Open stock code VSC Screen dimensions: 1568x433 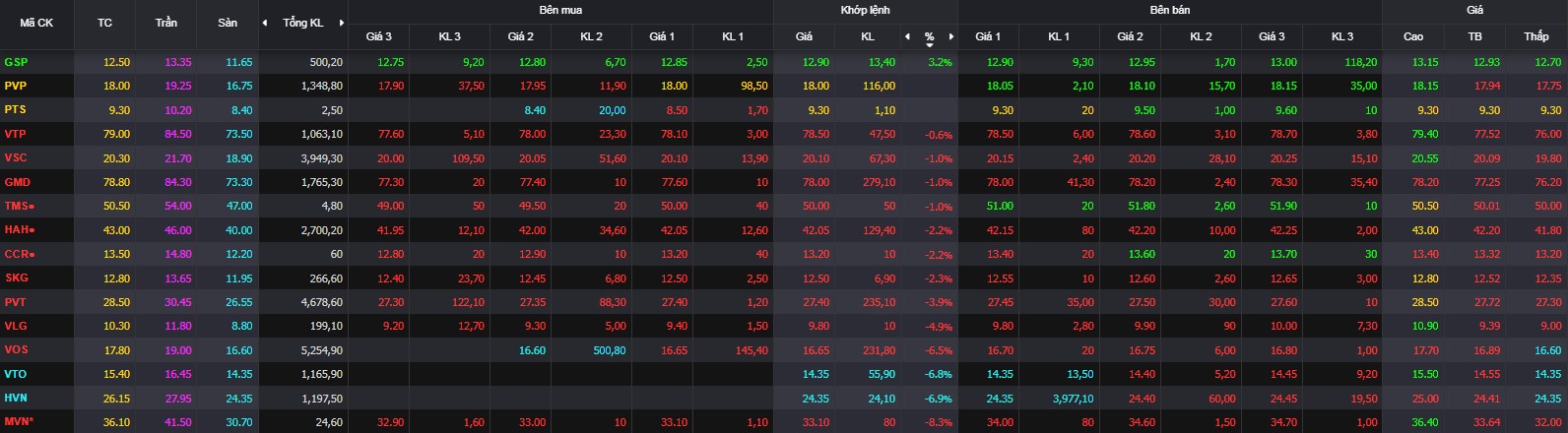[x=16, y=157]
